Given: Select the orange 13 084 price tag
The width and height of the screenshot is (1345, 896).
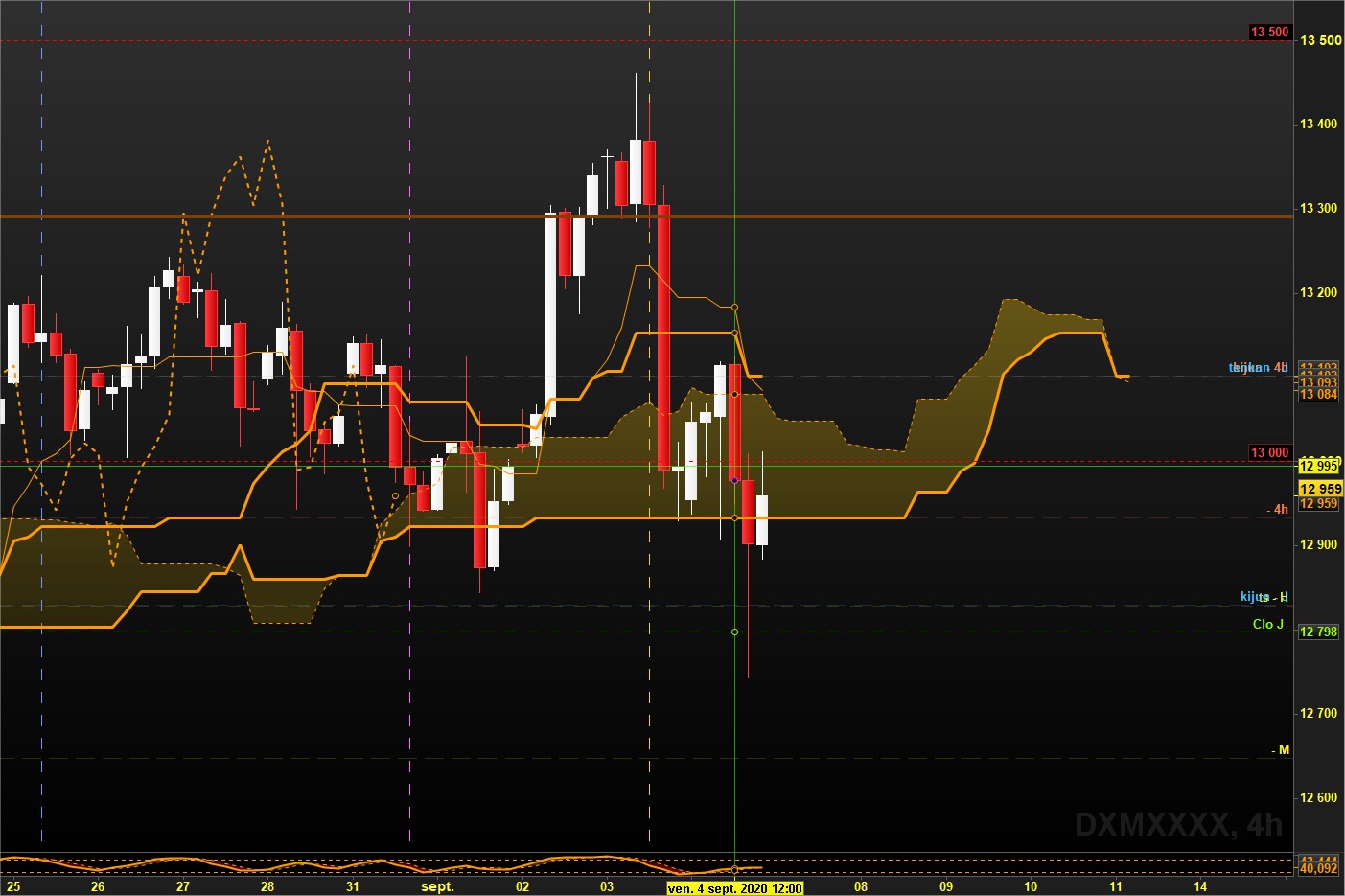Looking at the screenshot, I should 1318,394.
